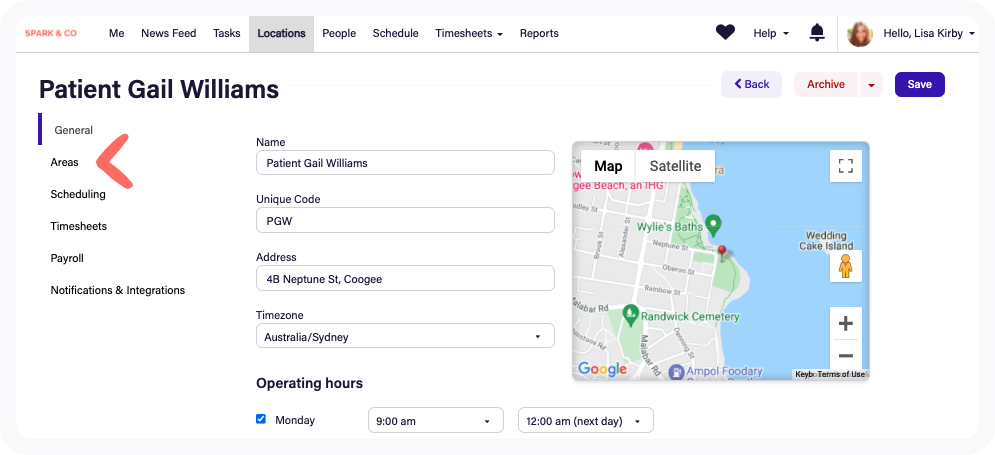Expand the Archive dropdown arrow

click(871, 85)
